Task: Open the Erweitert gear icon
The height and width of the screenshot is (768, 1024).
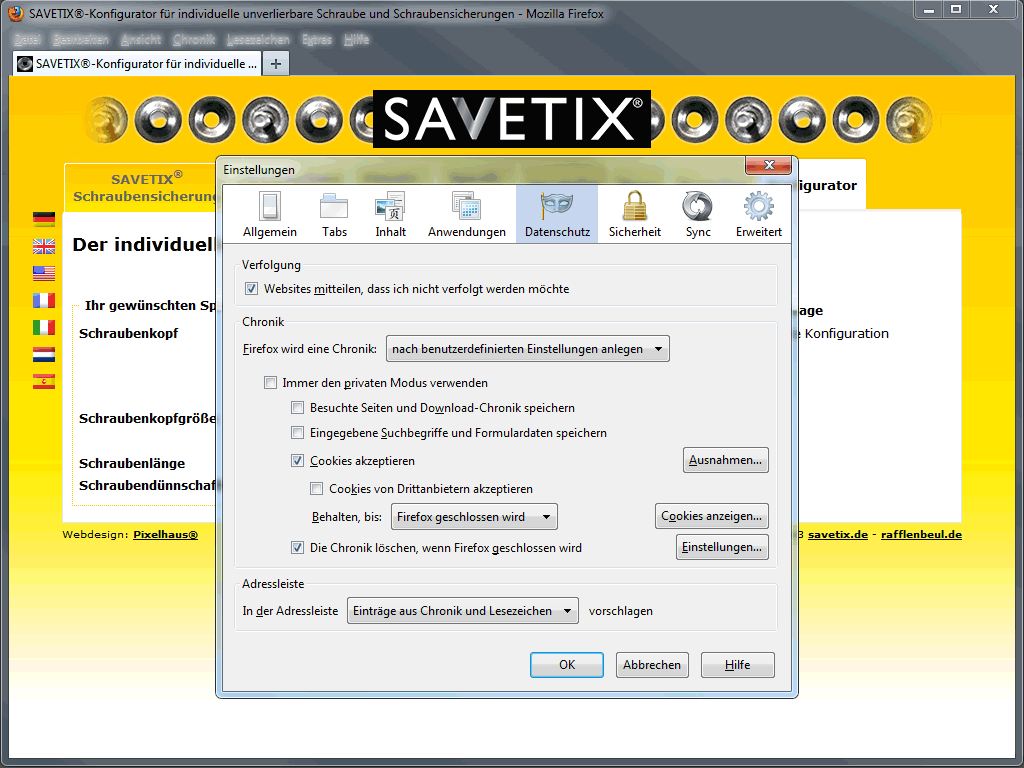Action: [758, 214]
